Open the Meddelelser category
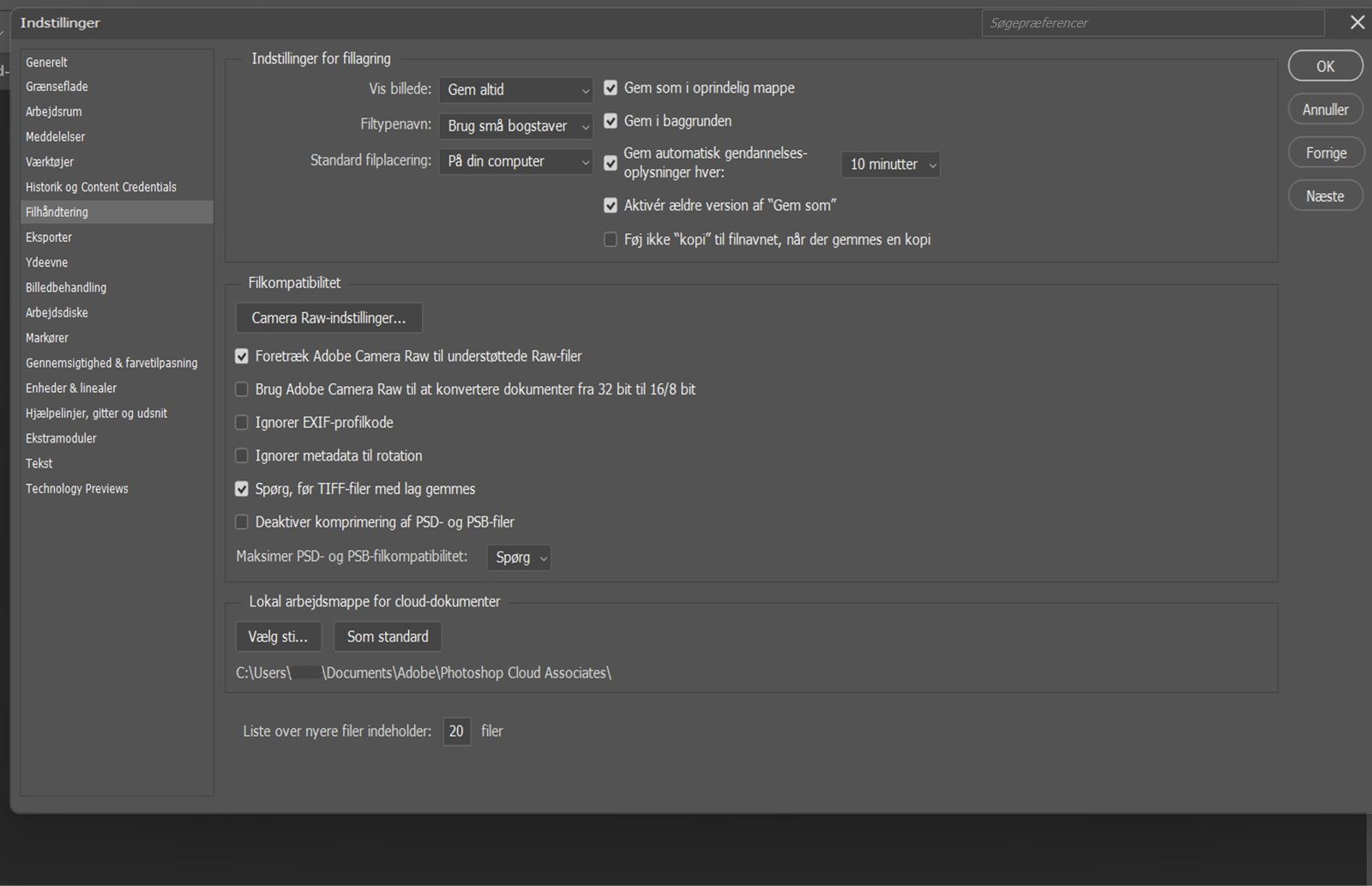 [117, 136]
